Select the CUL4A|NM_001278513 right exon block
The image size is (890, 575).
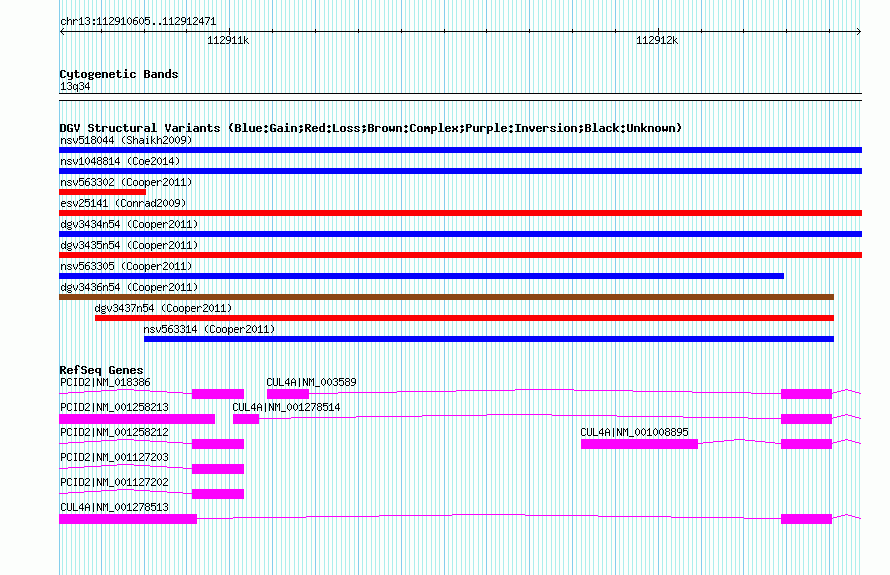coord(806,519)
